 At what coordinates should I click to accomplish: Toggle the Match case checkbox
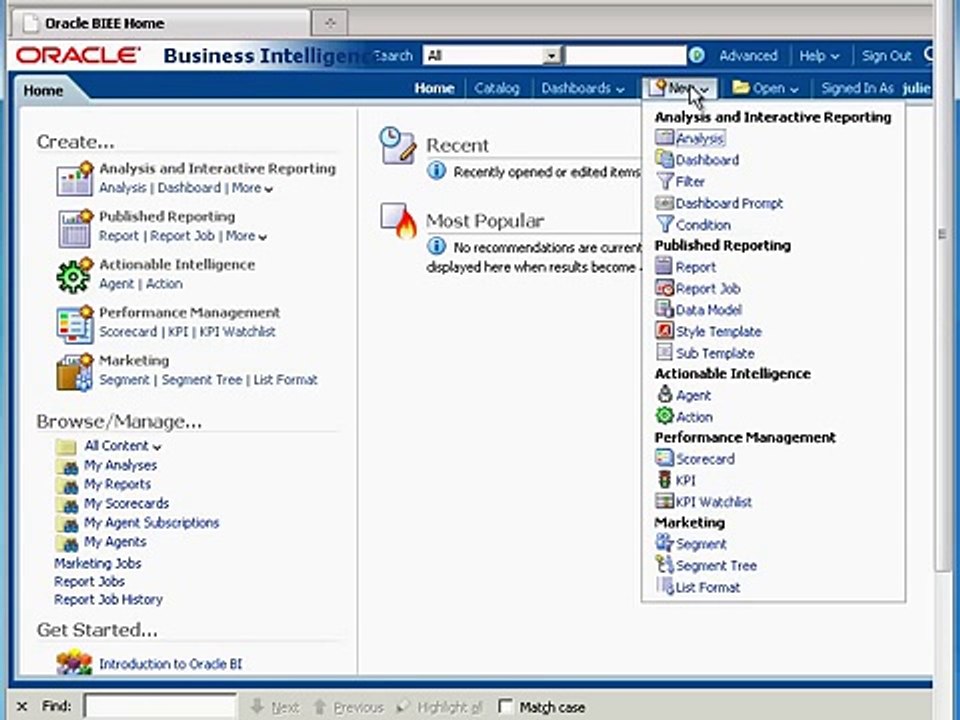(x=505, y=706)
